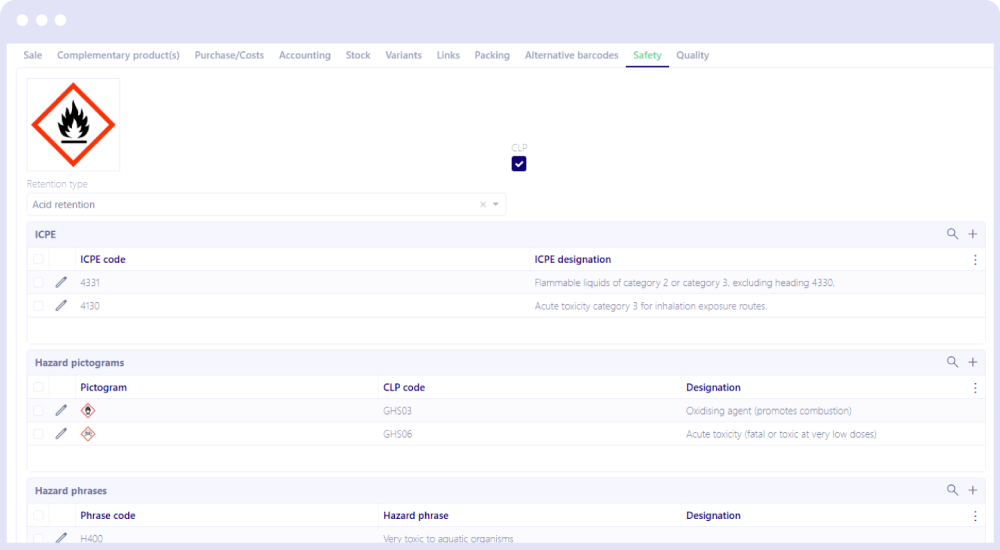Image resolution: width=1000 pixels, height=550 pixels.
Task: Search within Hazard pictograms panel
Action: coord(952,362)
